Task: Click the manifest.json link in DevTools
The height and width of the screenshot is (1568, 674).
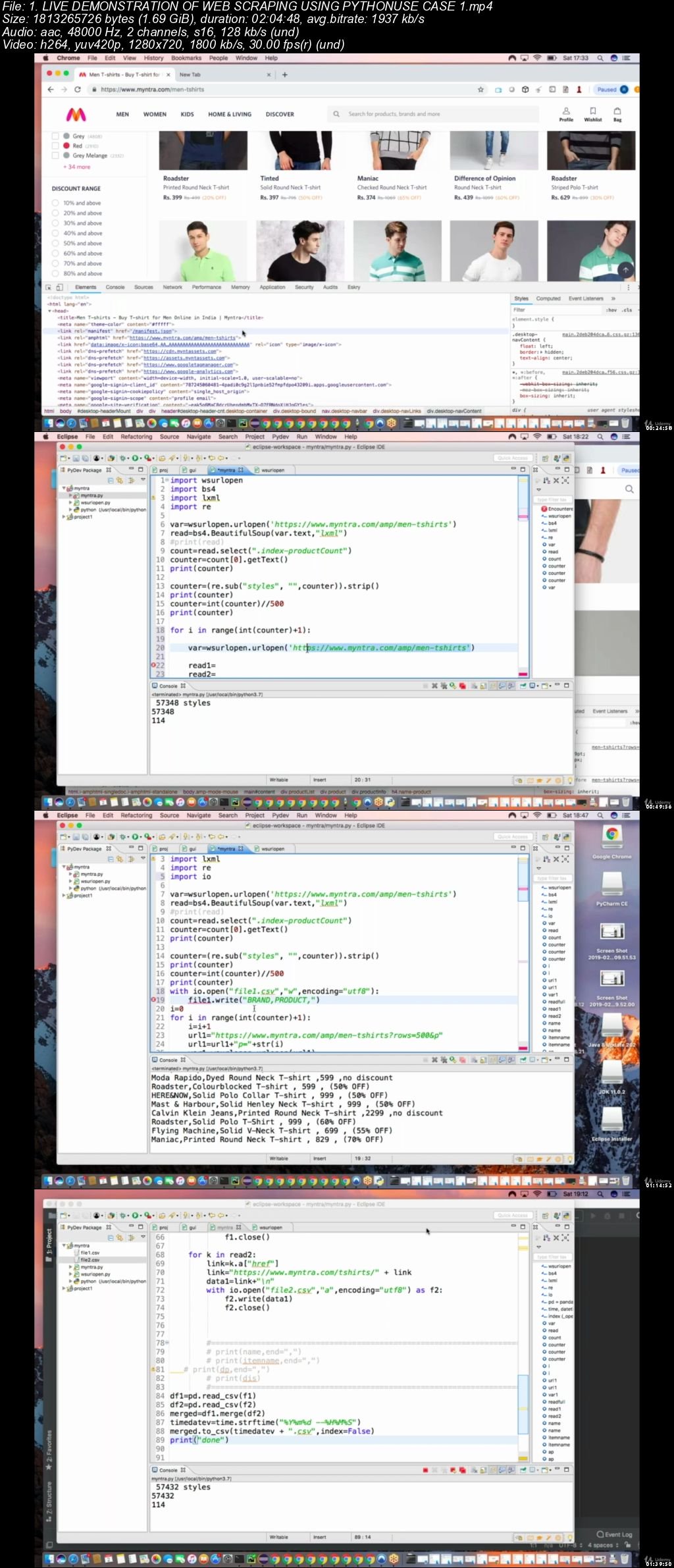Action: [152, 331]
